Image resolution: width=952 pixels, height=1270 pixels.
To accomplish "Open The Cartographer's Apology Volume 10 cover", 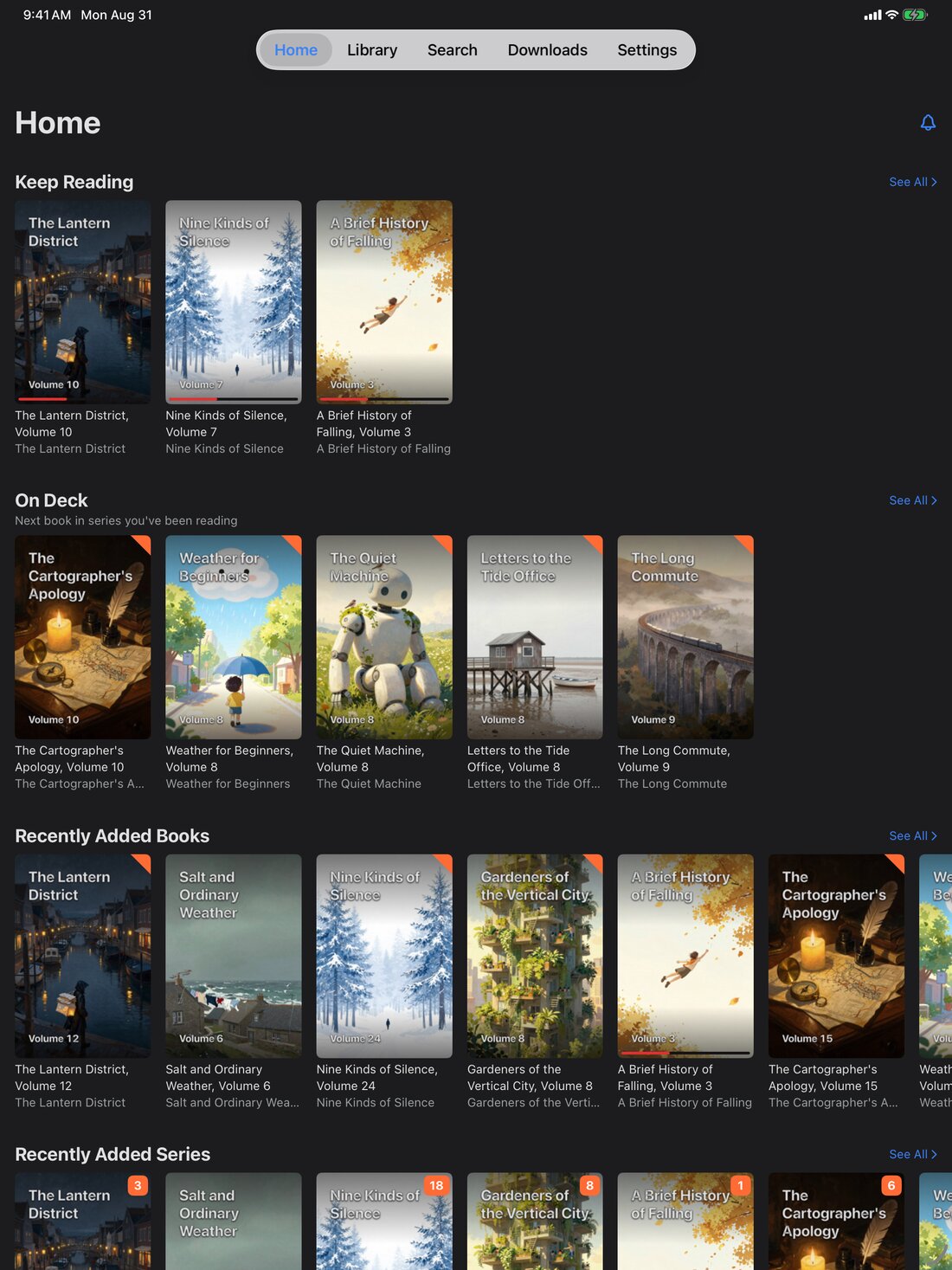I will 83,637.
